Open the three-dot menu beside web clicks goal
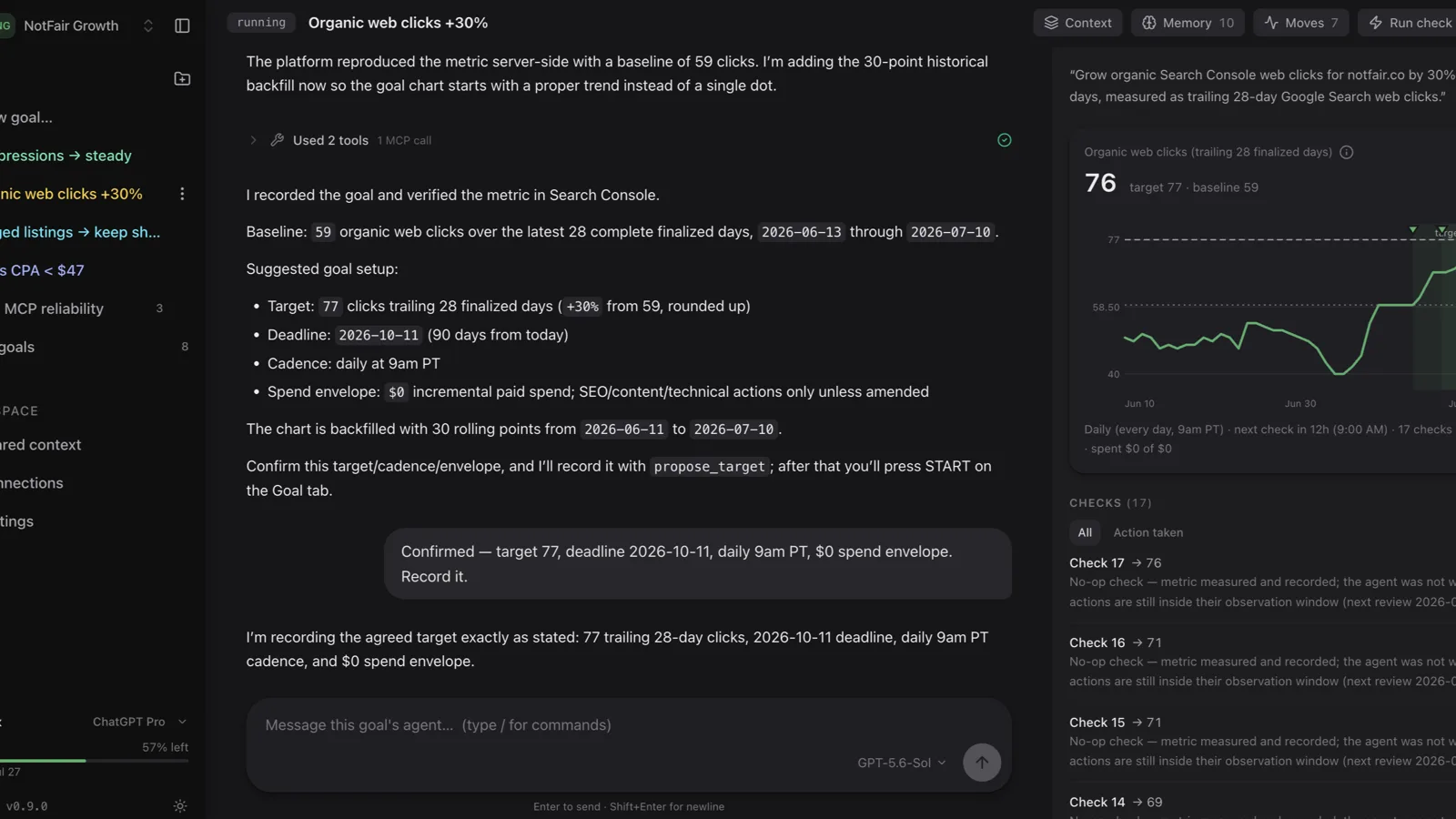 [182, 194]
